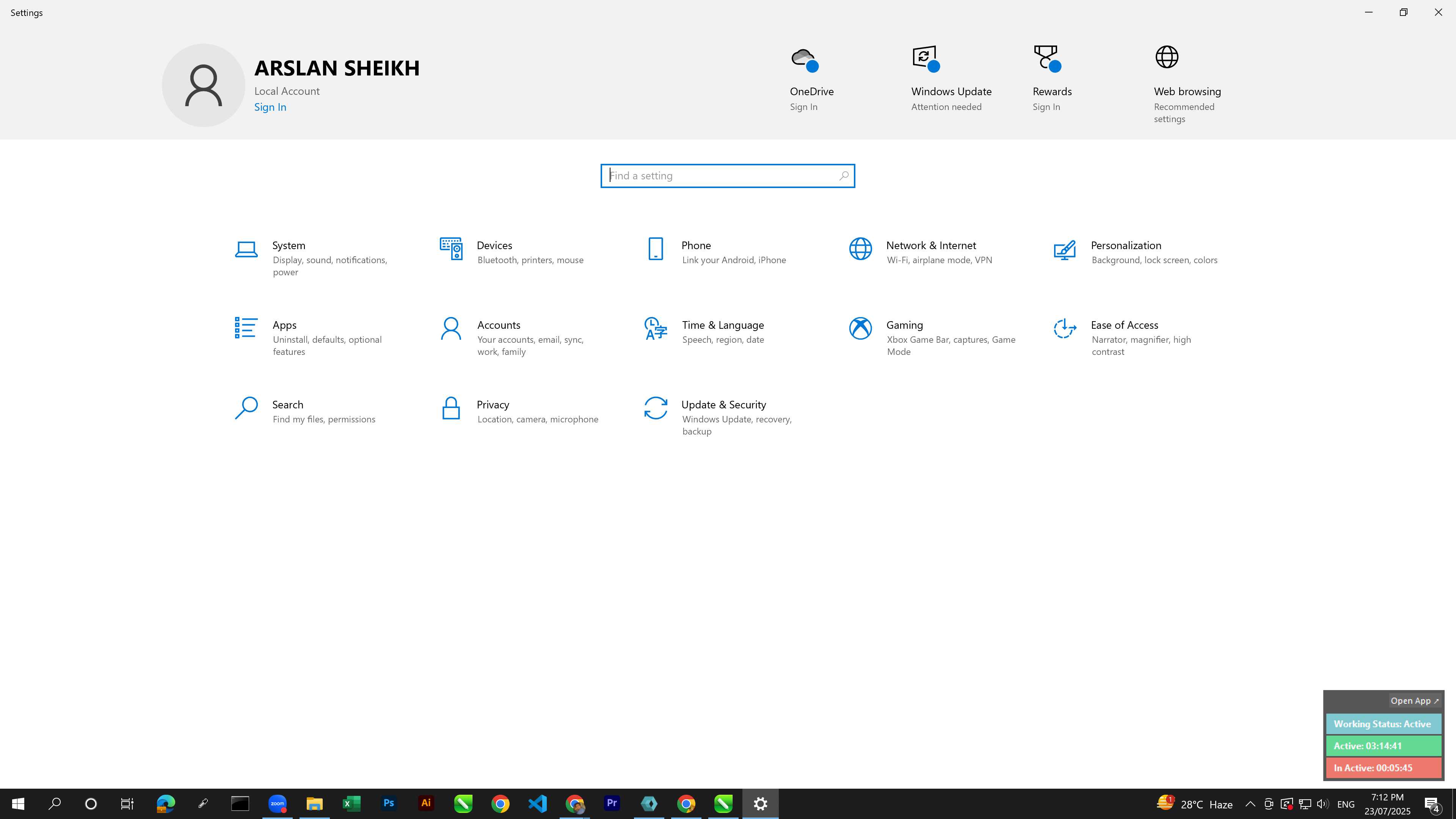Open the network status tray icon
The height and width of the screenshot is (819, 1456).
pos(1305,804)
